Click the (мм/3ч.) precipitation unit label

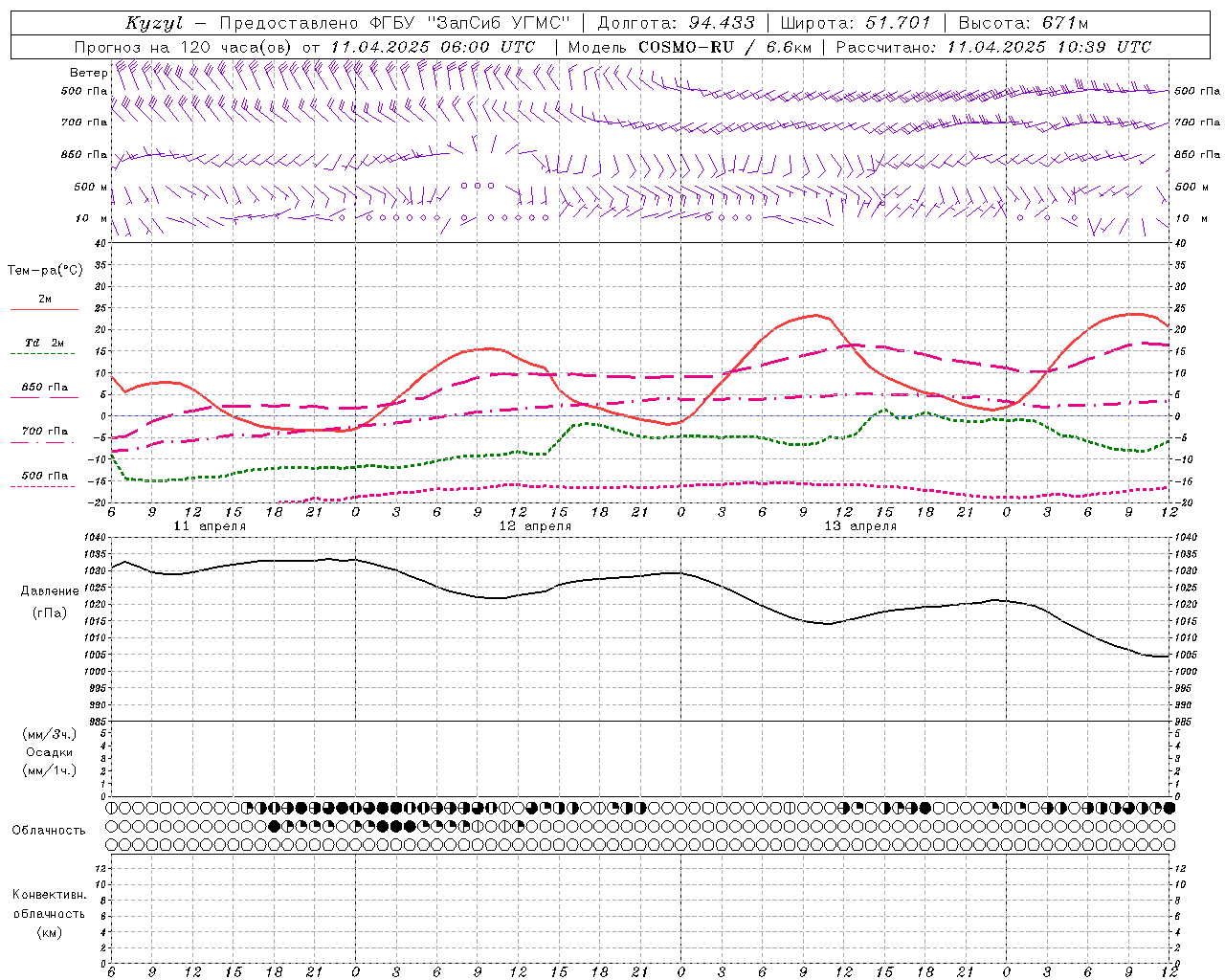tap(49, 734)
